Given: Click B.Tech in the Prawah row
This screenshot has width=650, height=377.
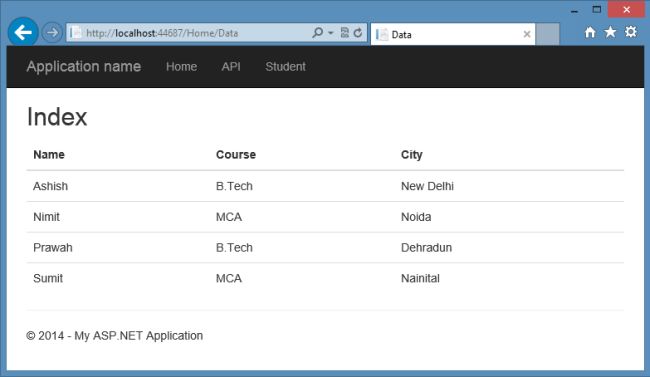Looking at the screenshot, I should [234, 248].
